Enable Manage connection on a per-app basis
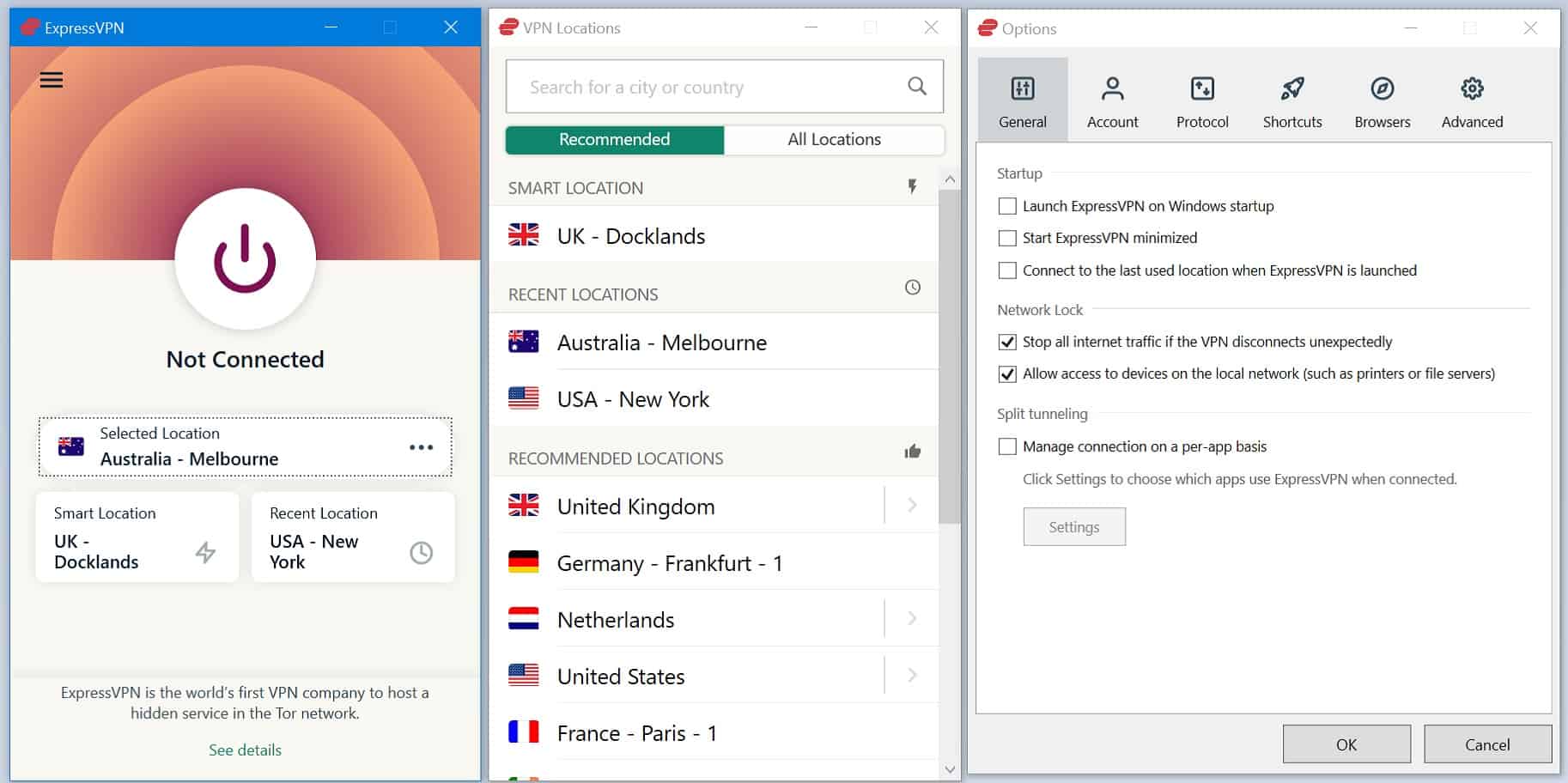 click(1007, 446)
